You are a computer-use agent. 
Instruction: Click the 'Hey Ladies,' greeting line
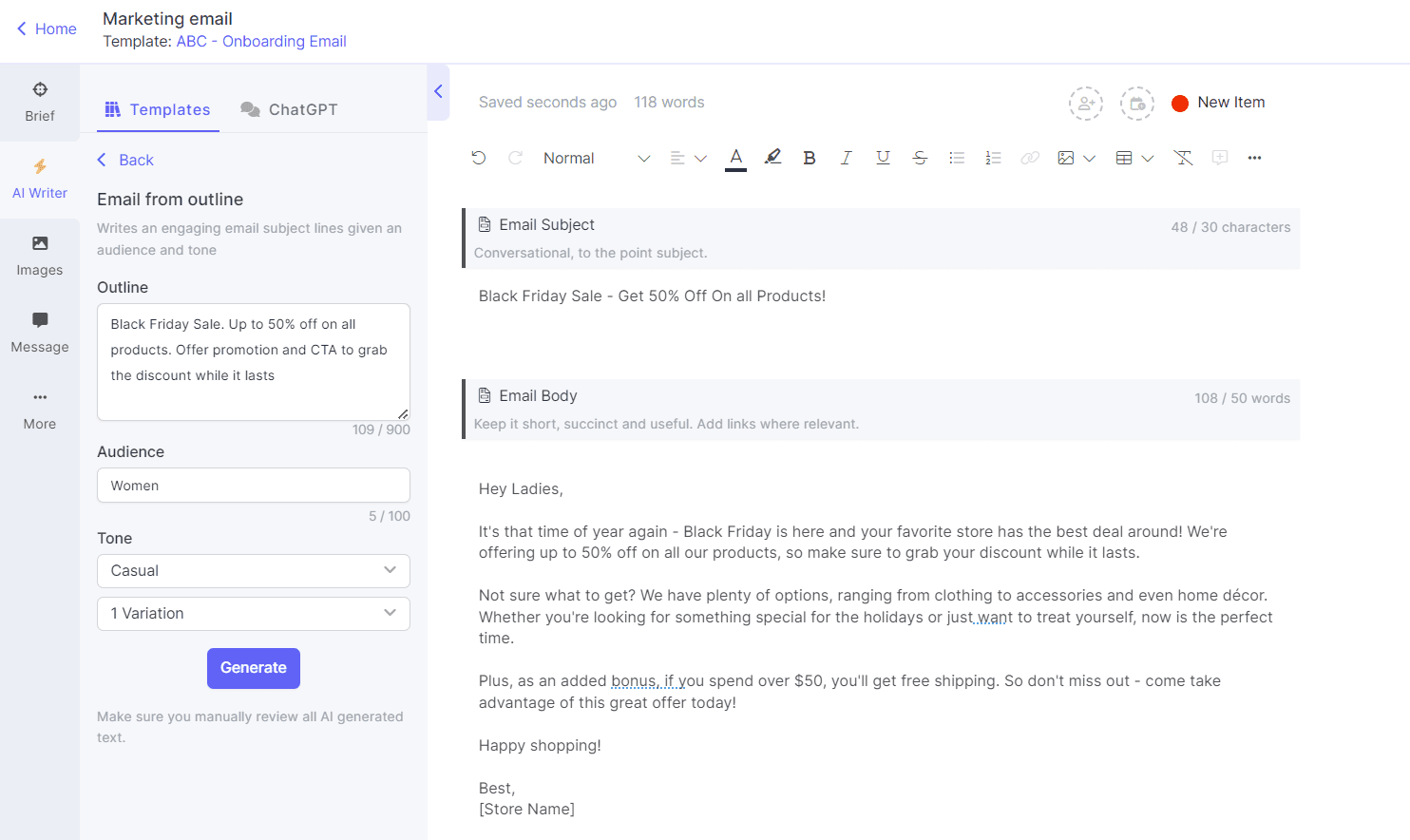coord(521,488)
